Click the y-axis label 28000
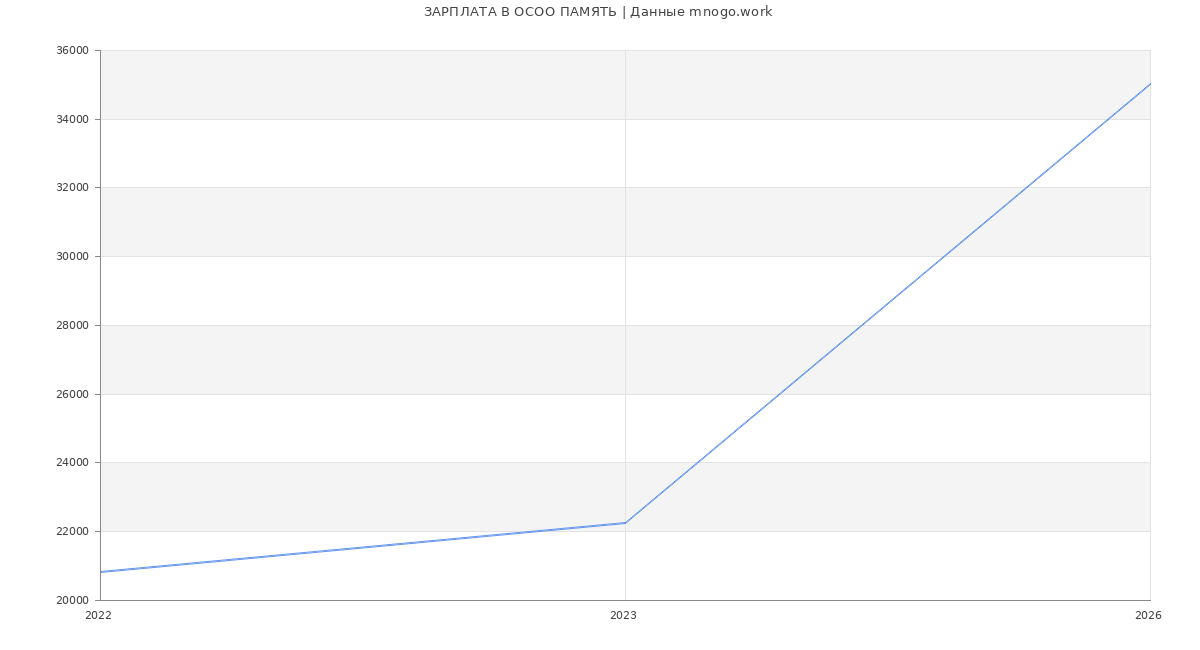The height and width of the screenshot is (650, 1200). [x=73, y=326]
